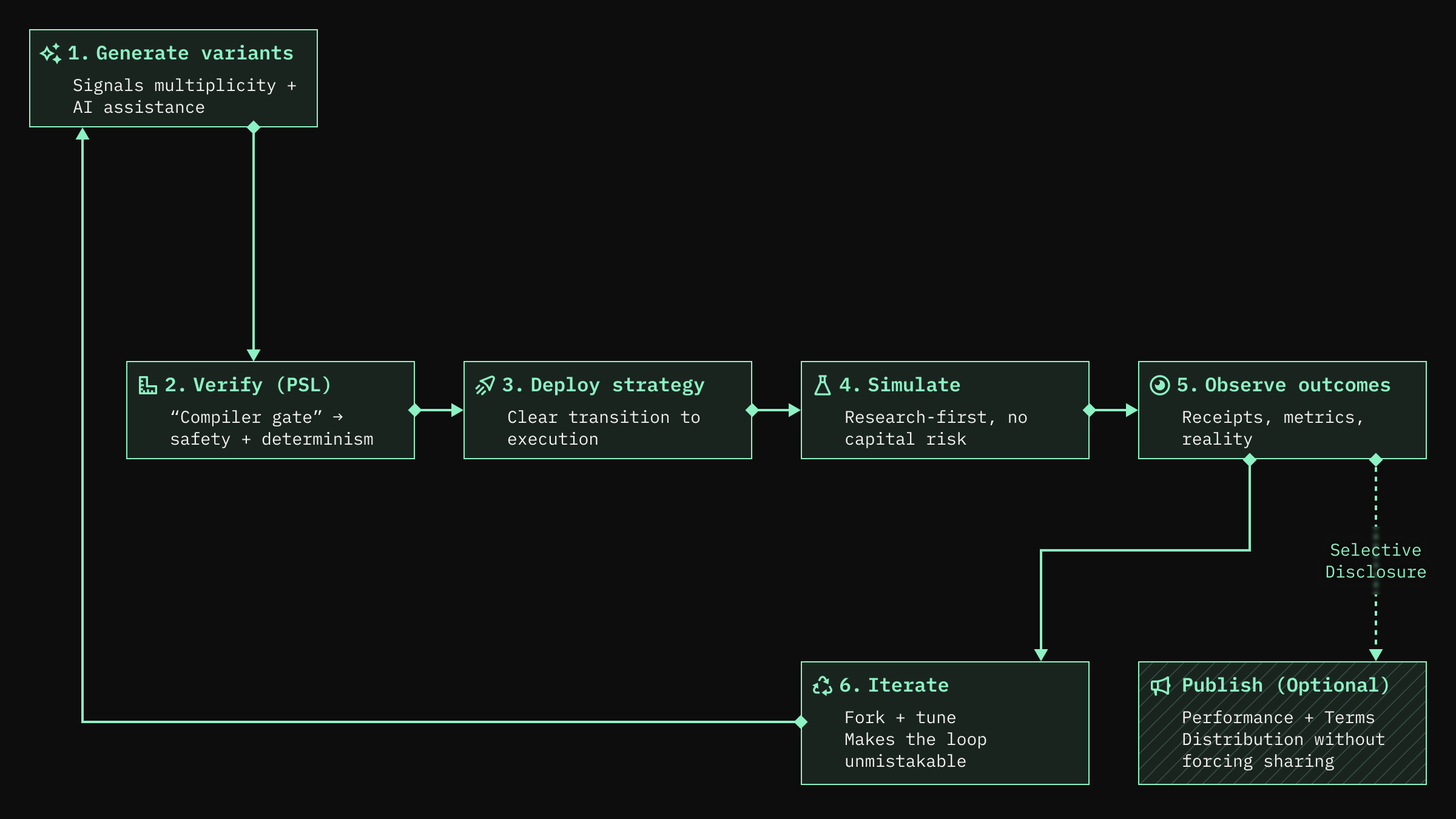
Task: Click the arrowhead pointing up into Generate variants
Action: coord(83,134)
